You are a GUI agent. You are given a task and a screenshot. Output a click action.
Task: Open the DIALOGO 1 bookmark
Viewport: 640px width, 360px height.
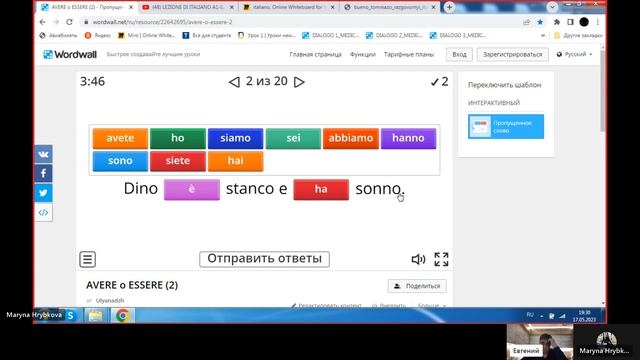point(331,36)
